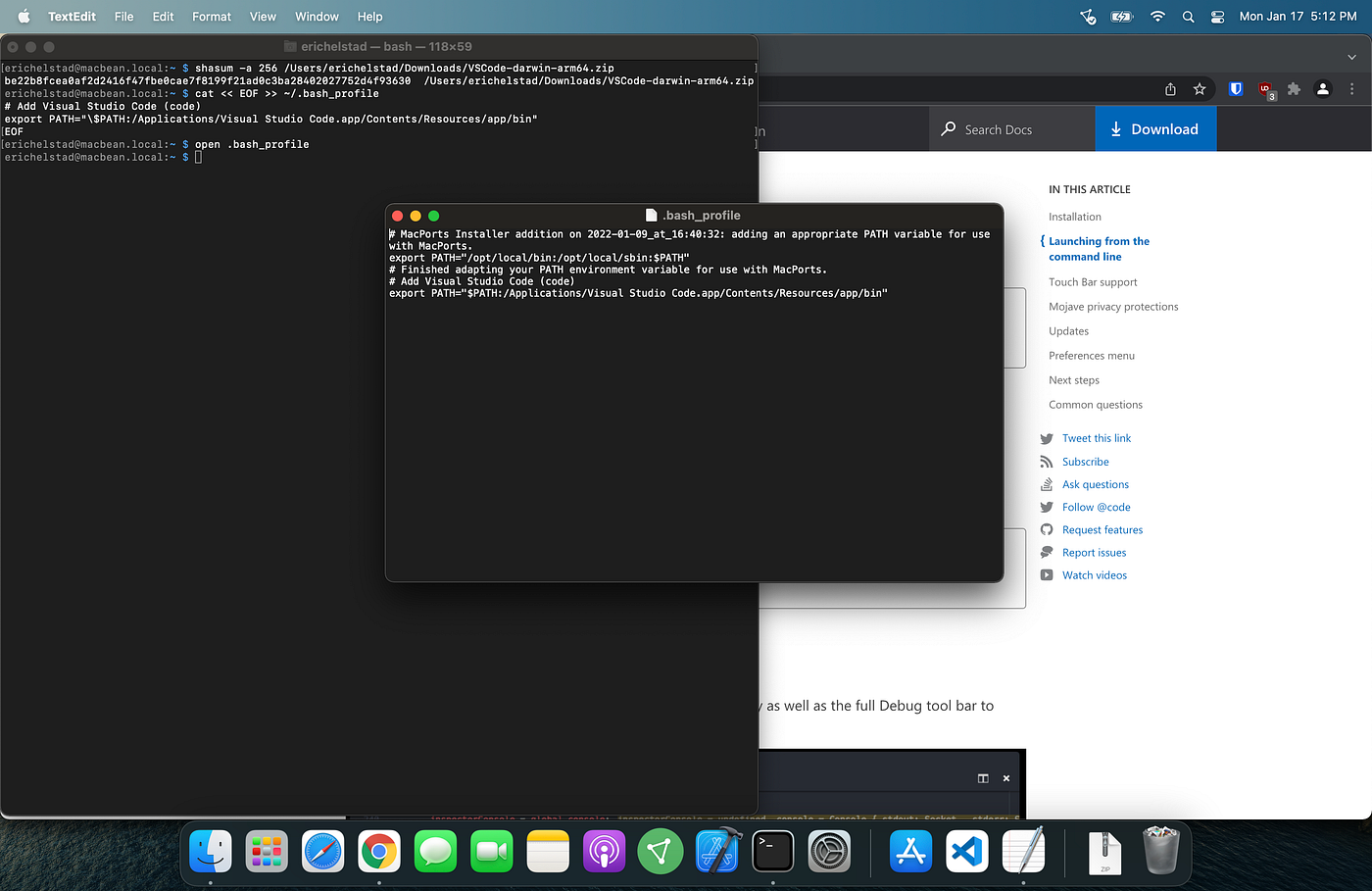Toggle the bookmark star in the browser toolbar
1372x891 pixels.
point(1200,88)
